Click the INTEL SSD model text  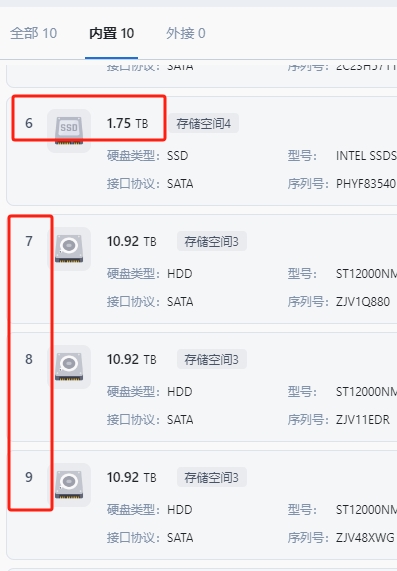(366, 156)
